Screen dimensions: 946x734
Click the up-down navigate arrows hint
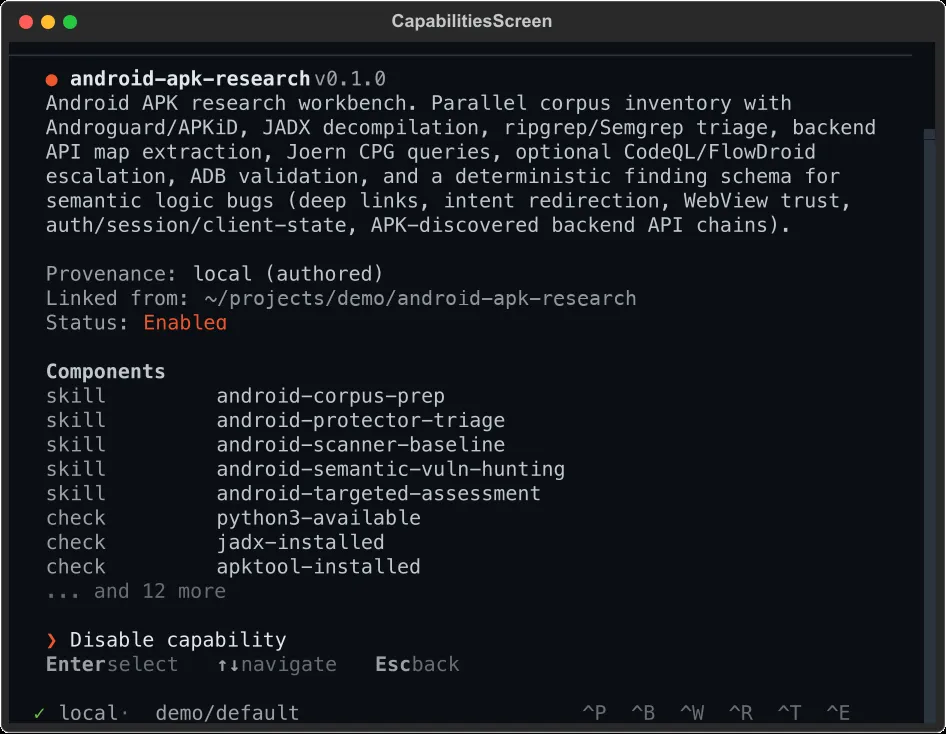pos(277,665)
